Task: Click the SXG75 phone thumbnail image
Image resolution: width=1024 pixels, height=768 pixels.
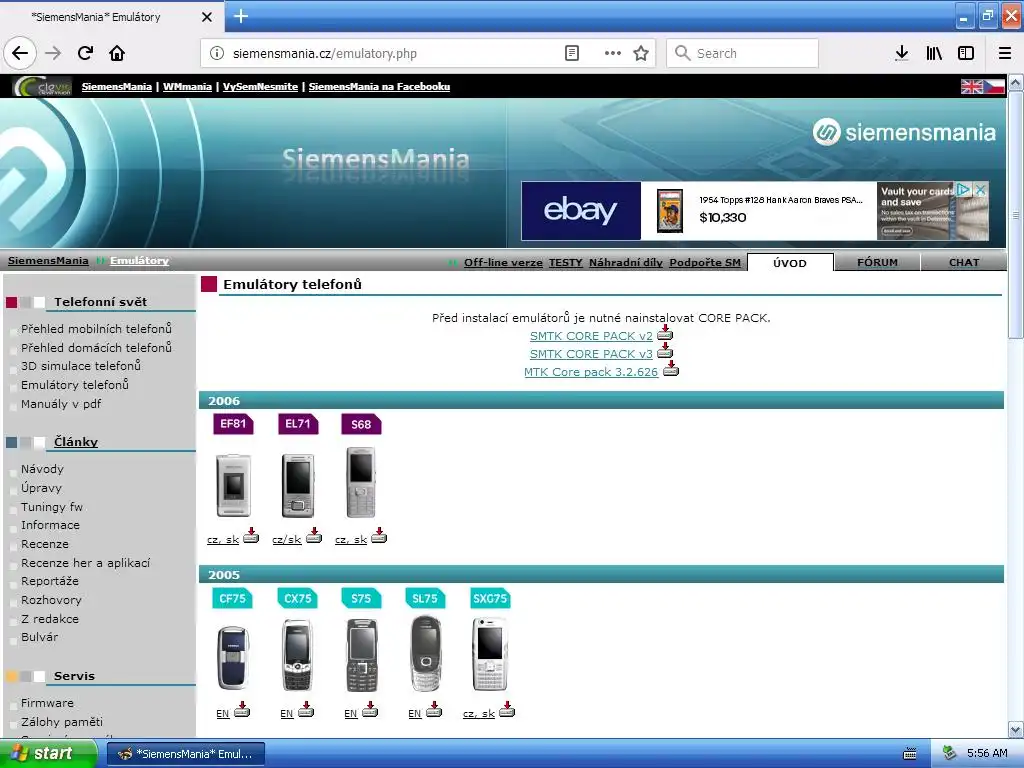Action: pyautogui.click(x=490, y=654)
